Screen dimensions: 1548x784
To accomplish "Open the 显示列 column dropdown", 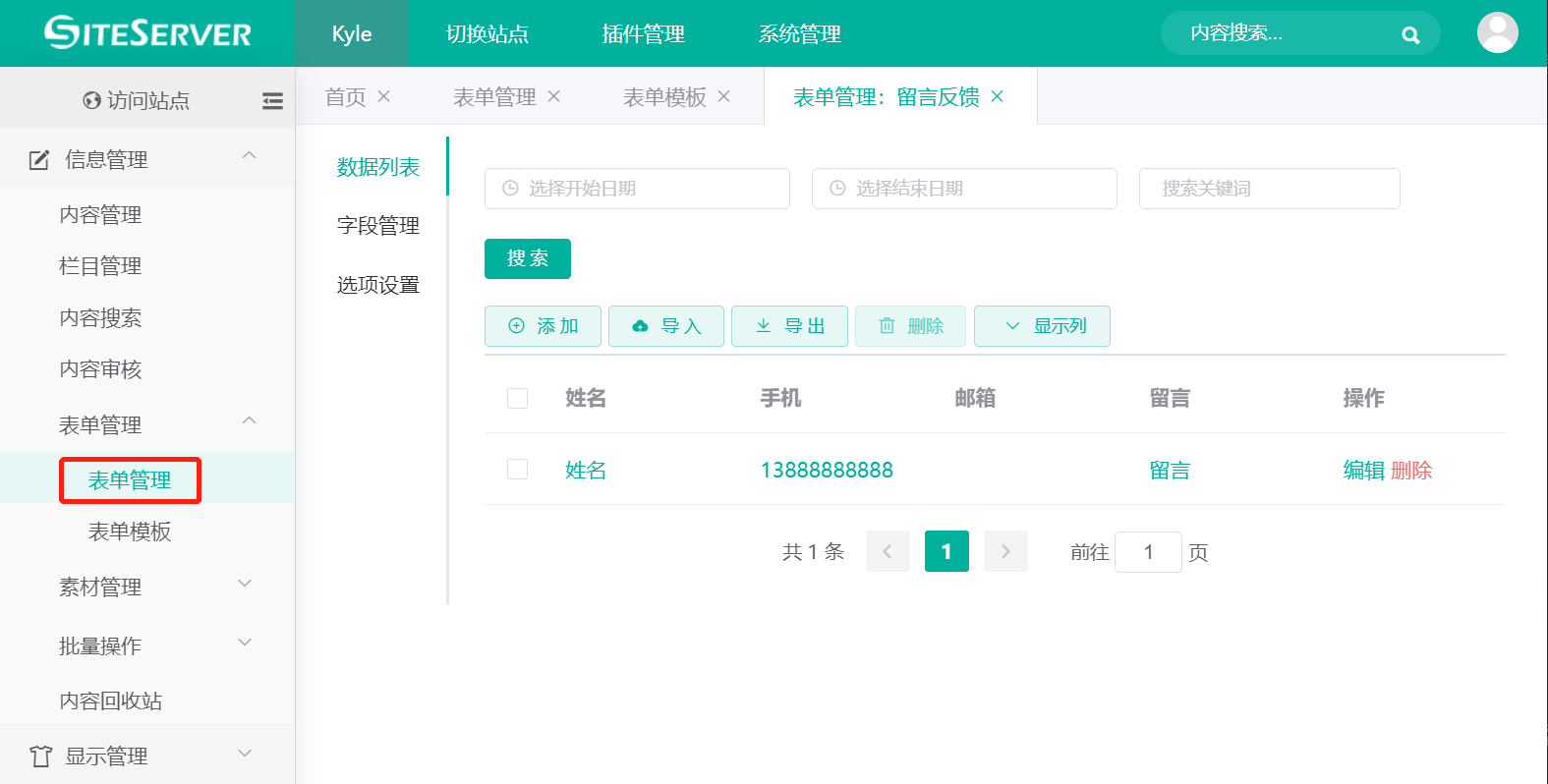I will [x=1042, y=326].
